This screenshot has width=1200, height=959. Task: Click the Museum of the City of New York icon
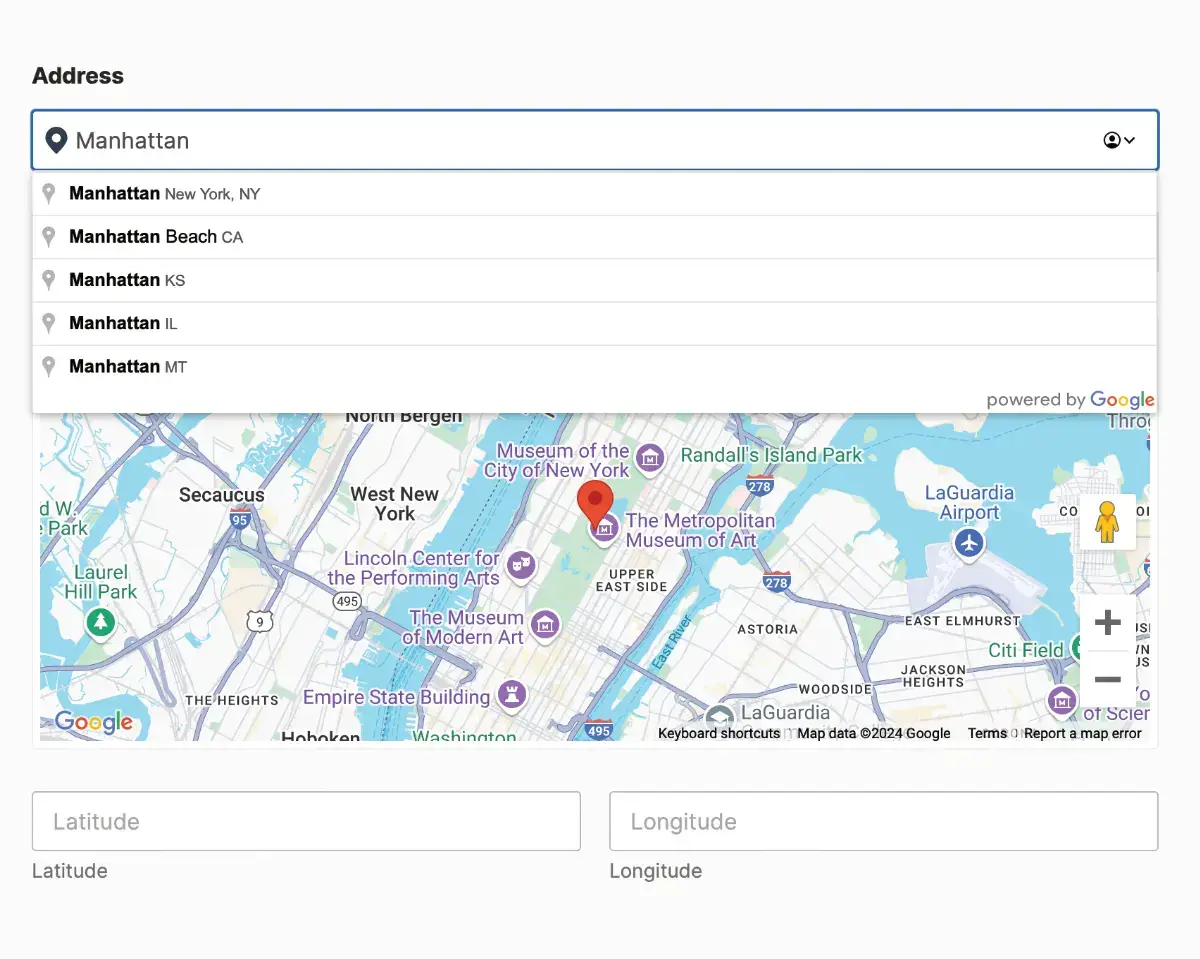(650, 458)
